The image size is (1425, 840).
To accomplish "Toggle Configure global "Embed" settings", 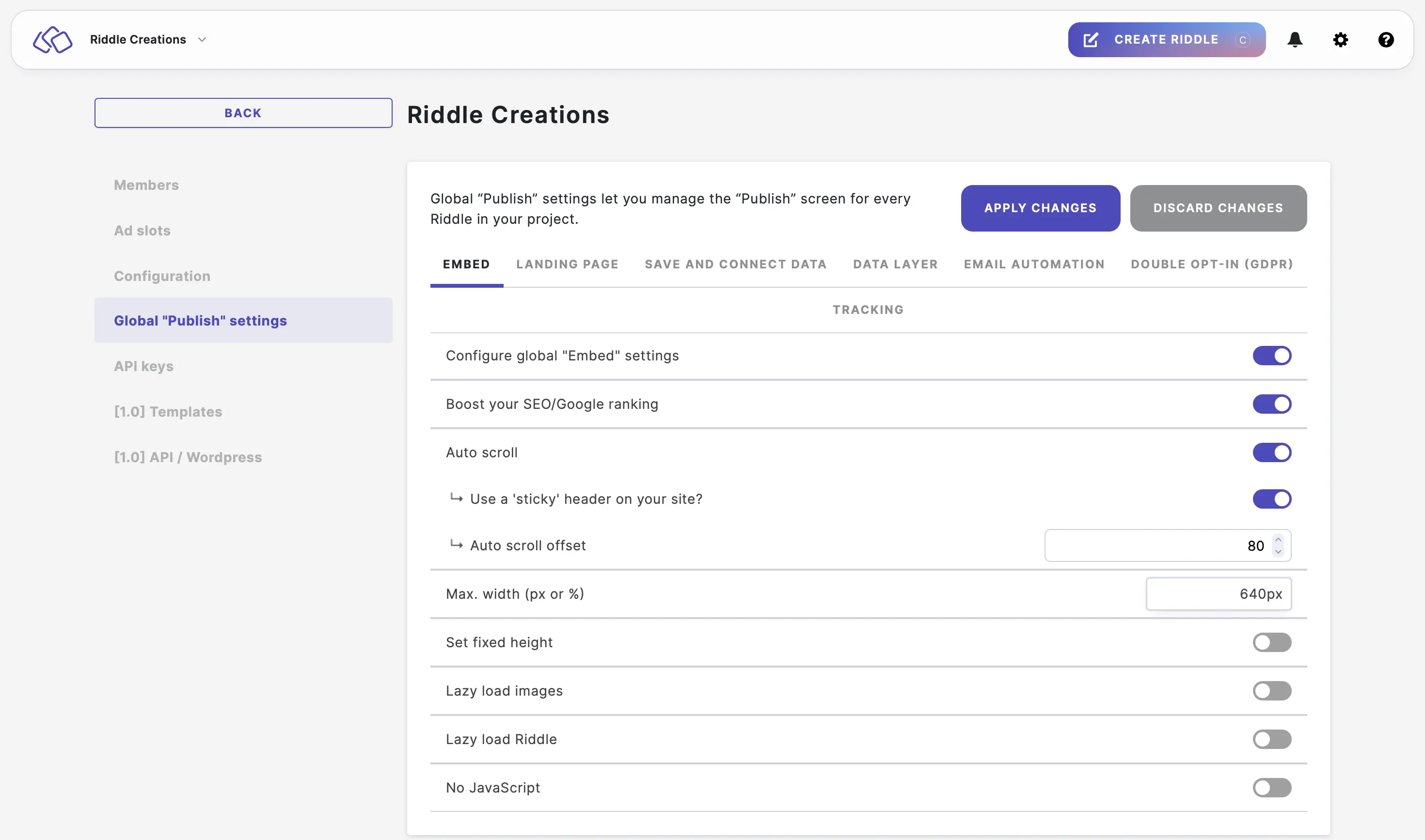I will (1271, 356).
